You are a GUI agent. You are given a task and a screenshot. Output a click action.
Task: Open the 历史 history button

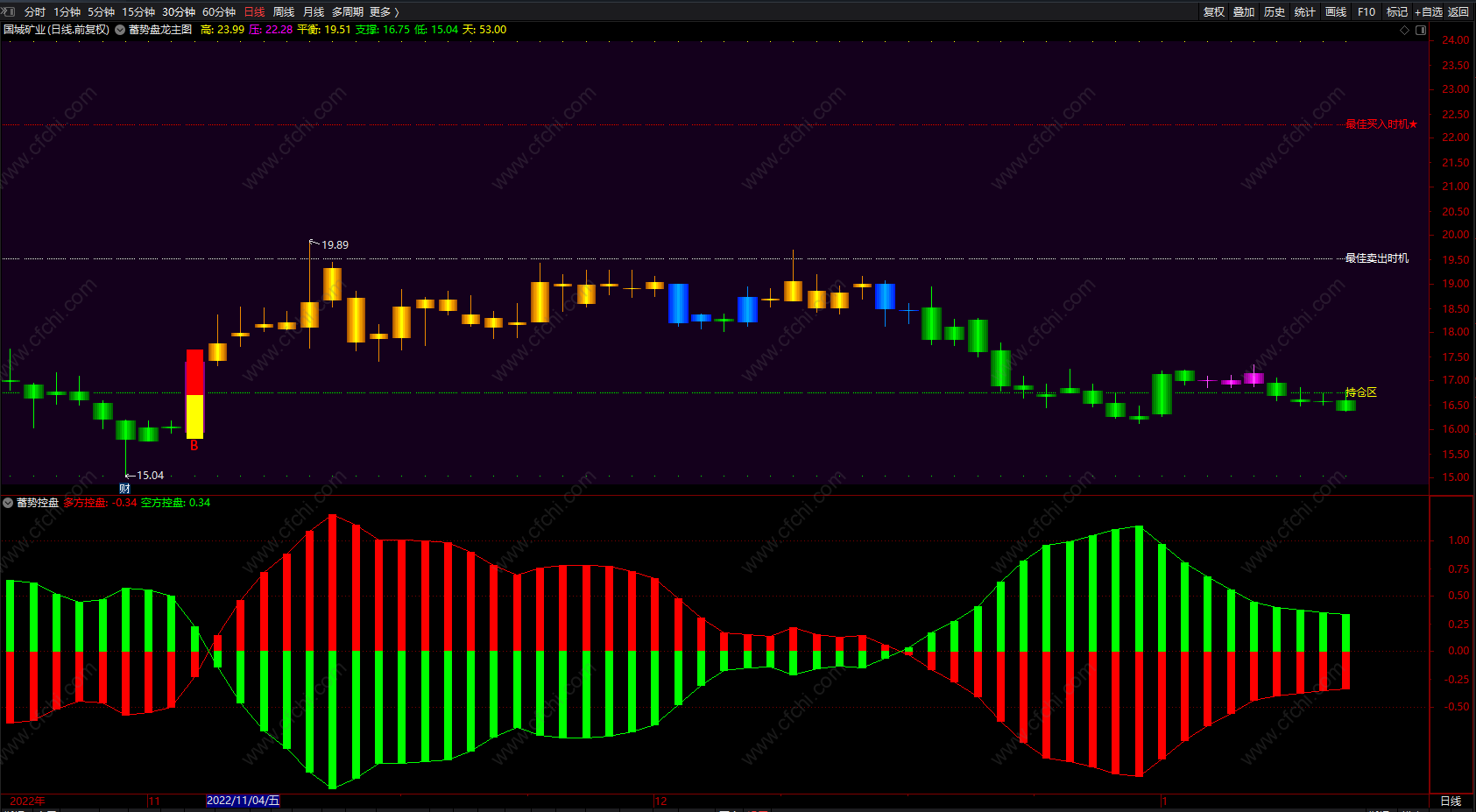[x=1275, y=12]
